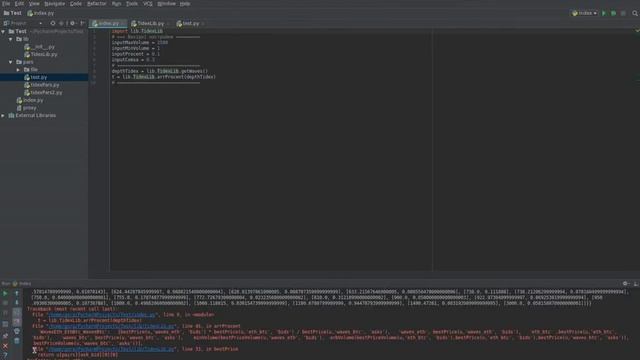Open the Navigate menu
The height and width of the screenshot is (360, 640).
tap(55, 4)
